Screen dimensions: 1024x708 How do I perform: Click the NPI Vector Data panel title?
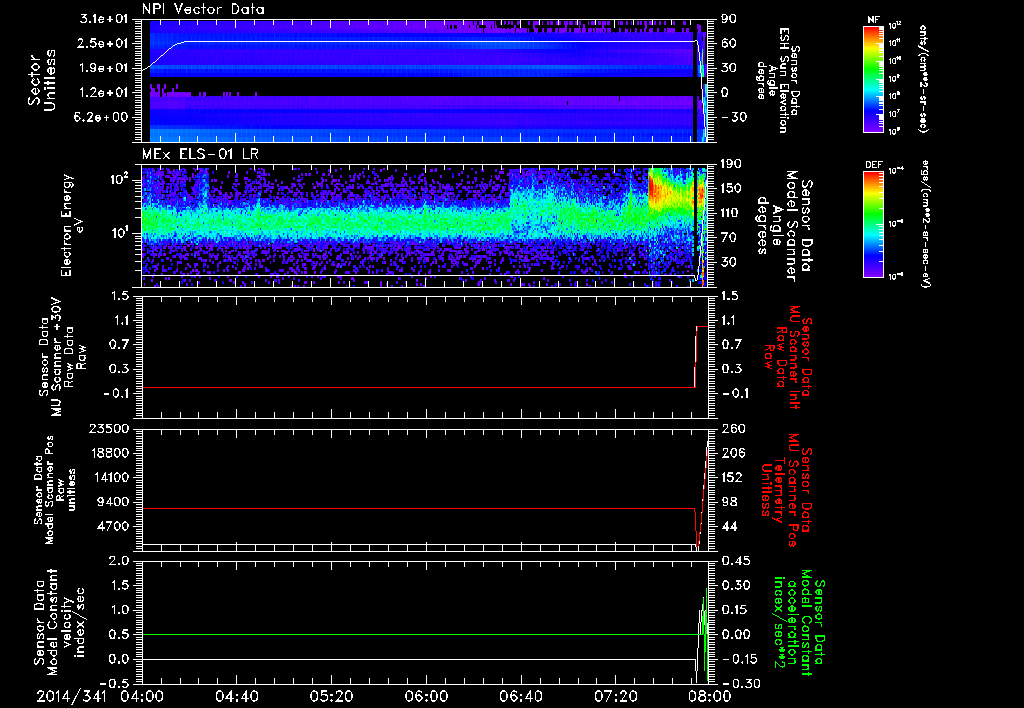203,9
